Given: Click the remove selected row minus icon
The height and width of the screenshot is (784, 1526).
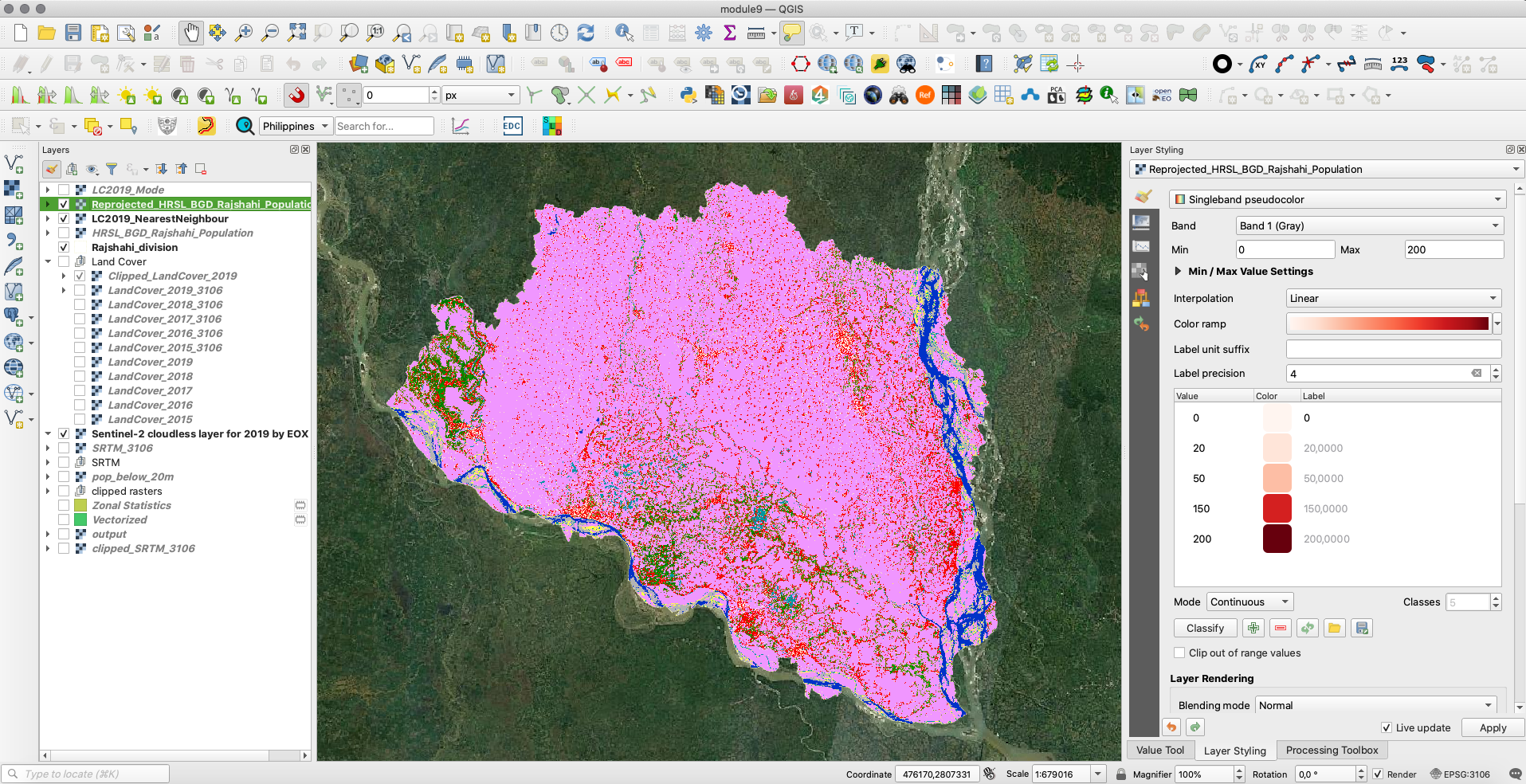Looking at the screenshot, I should pos(1281,628).
